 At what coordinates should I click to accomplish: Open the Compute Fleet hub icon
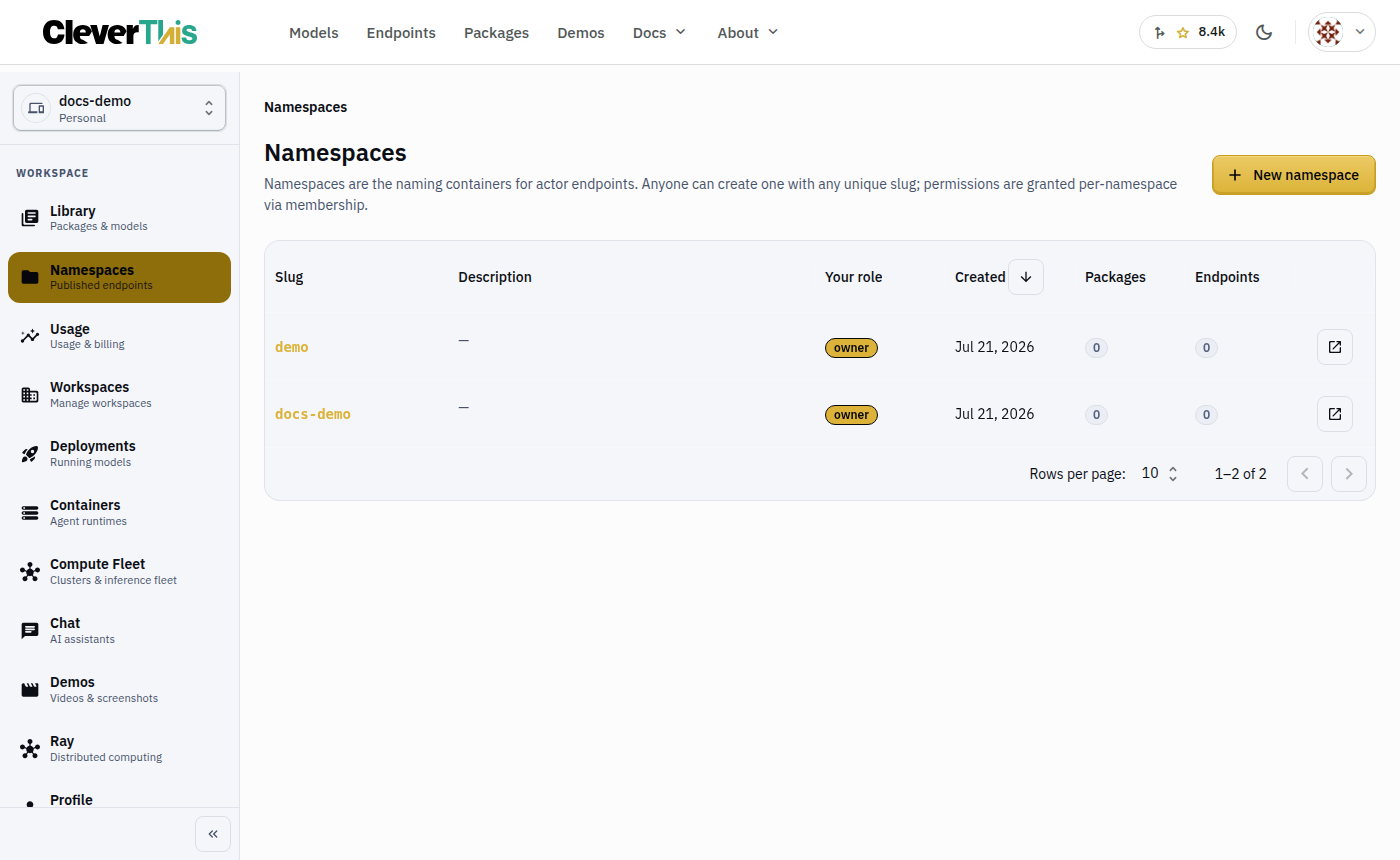point(30,572)
